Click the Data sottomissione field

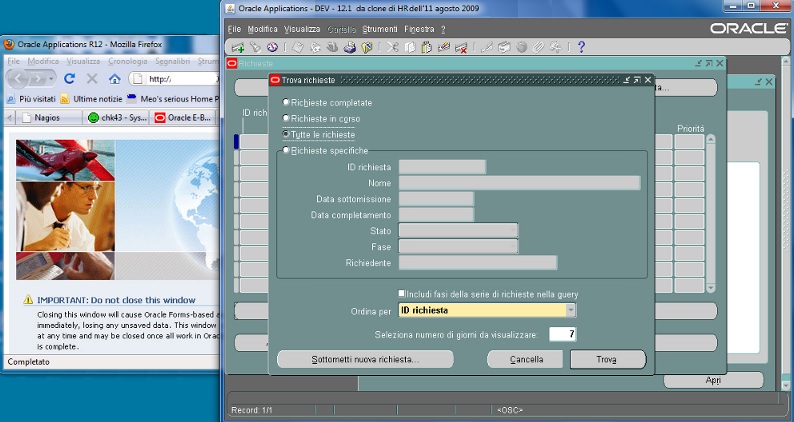point(436,199)
